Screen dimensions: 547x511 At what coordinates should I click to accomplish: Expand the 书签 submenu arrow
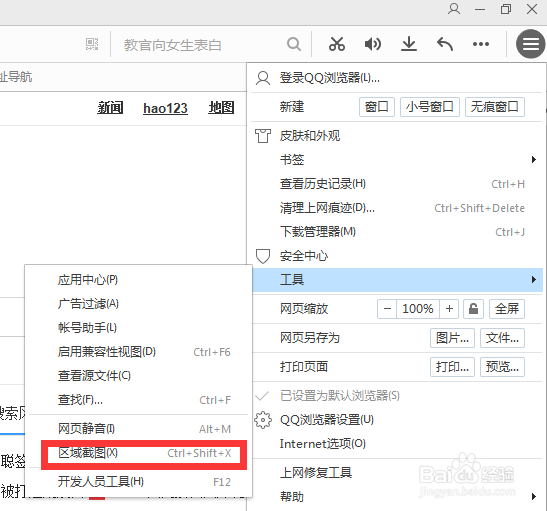533,160
